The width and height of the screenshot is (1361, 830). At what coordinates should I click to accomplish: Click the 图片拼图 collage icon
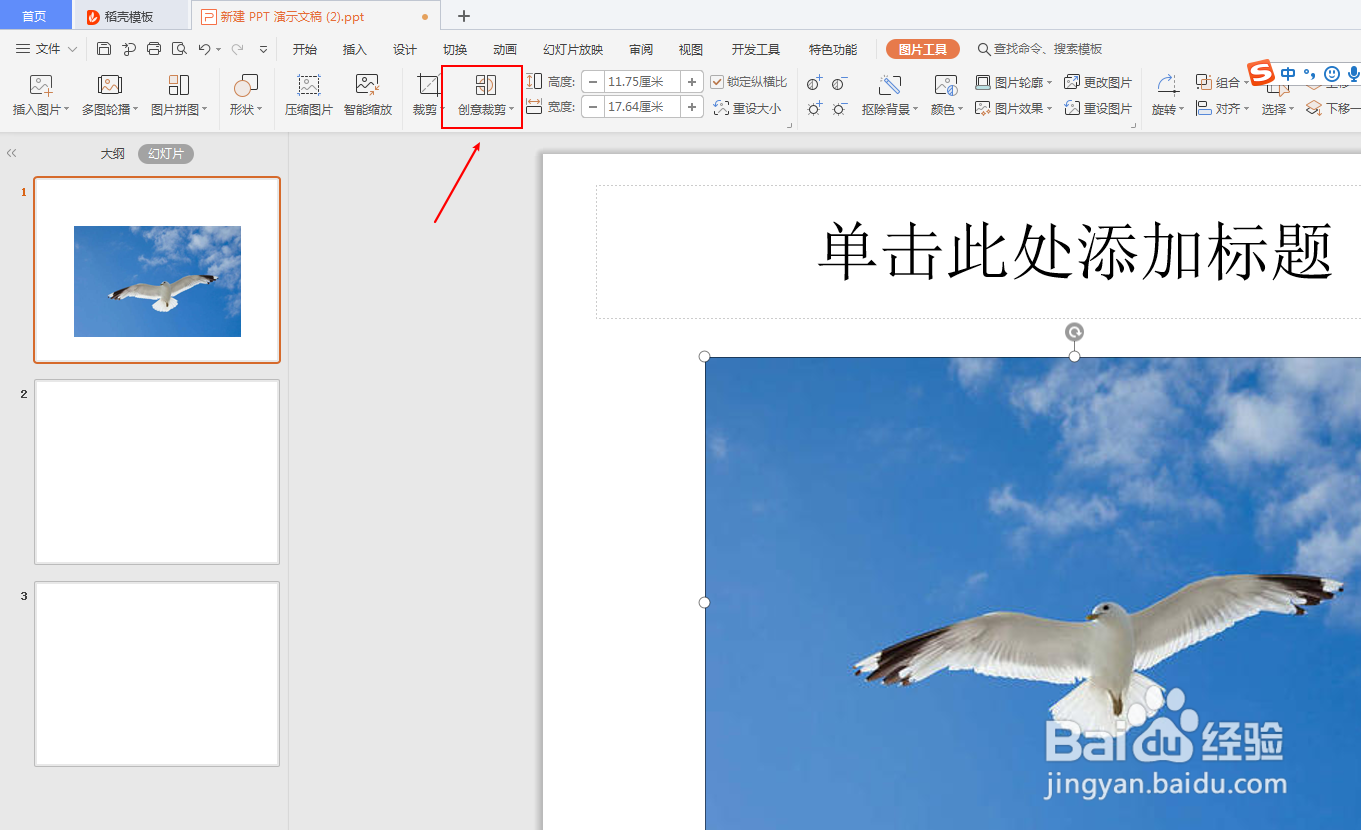tap(179, 85)
